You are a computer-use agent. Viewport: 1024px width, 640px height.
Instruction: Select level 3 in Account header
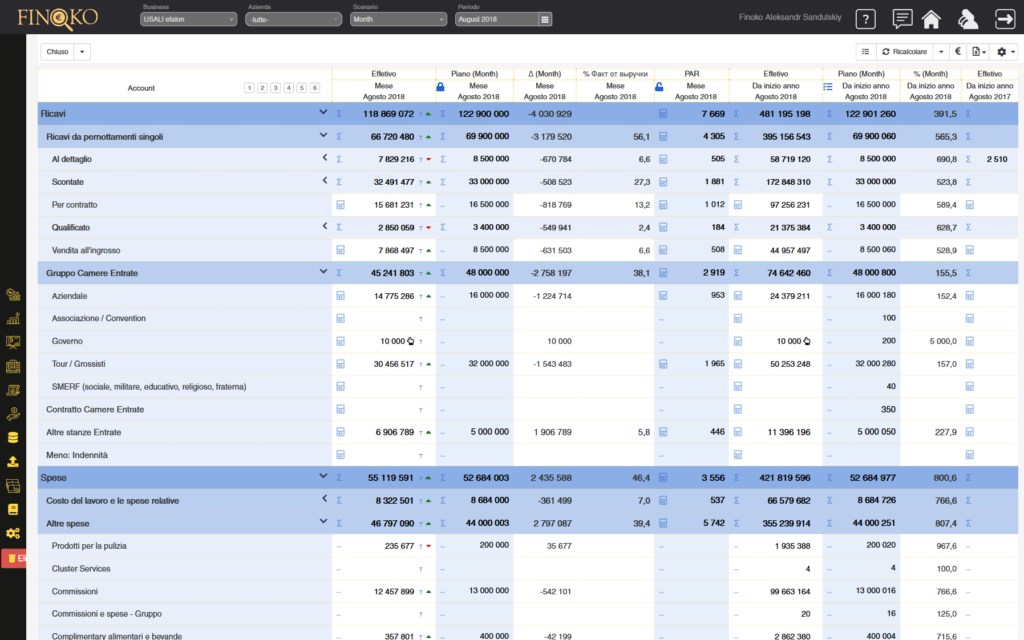click(275, 88)
